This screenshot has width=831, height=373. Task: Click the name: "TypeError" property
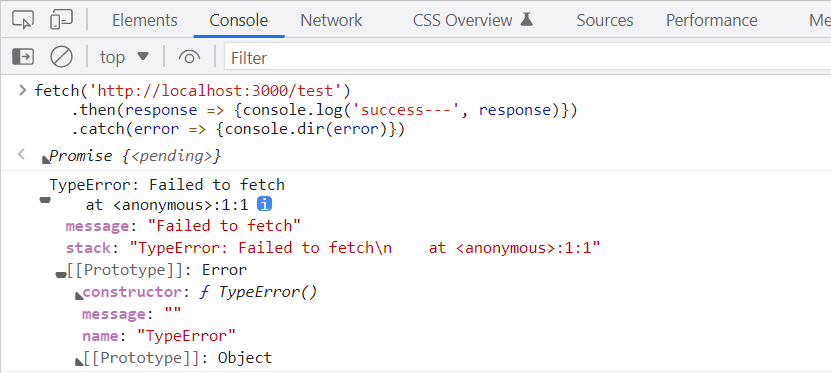point(159,336)
